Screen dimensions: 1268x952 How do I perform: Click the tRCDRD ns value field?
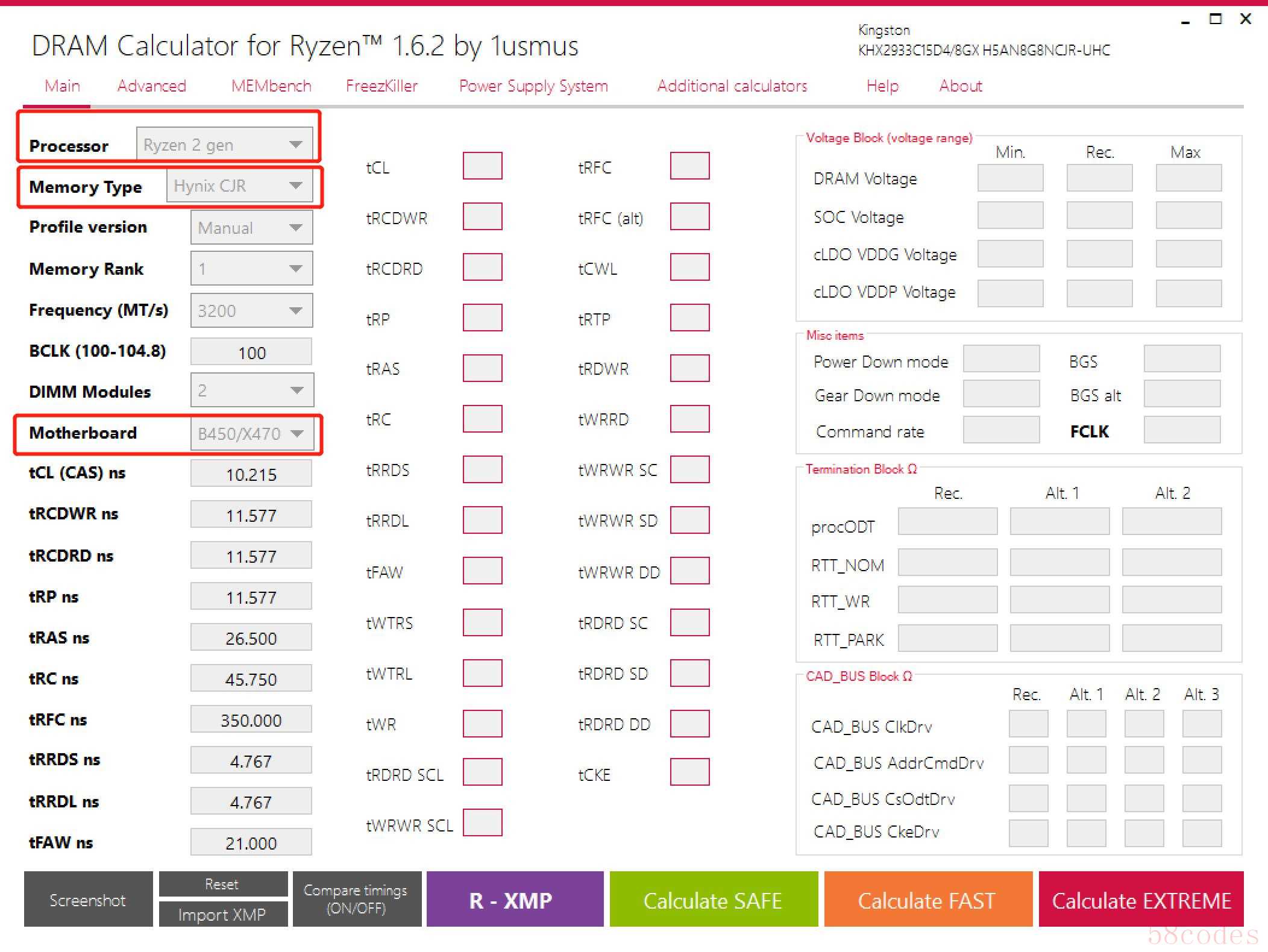(x=251, y=556)
